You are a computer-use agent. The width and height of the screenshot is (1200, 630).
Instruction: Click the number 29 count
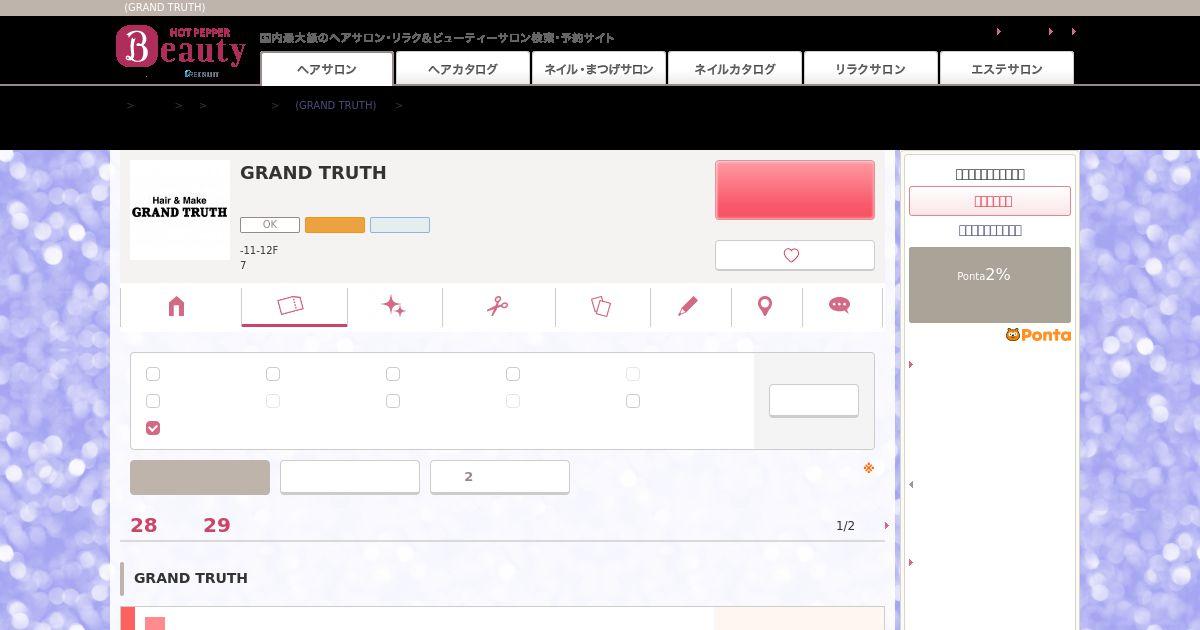[x=217, y=525]
